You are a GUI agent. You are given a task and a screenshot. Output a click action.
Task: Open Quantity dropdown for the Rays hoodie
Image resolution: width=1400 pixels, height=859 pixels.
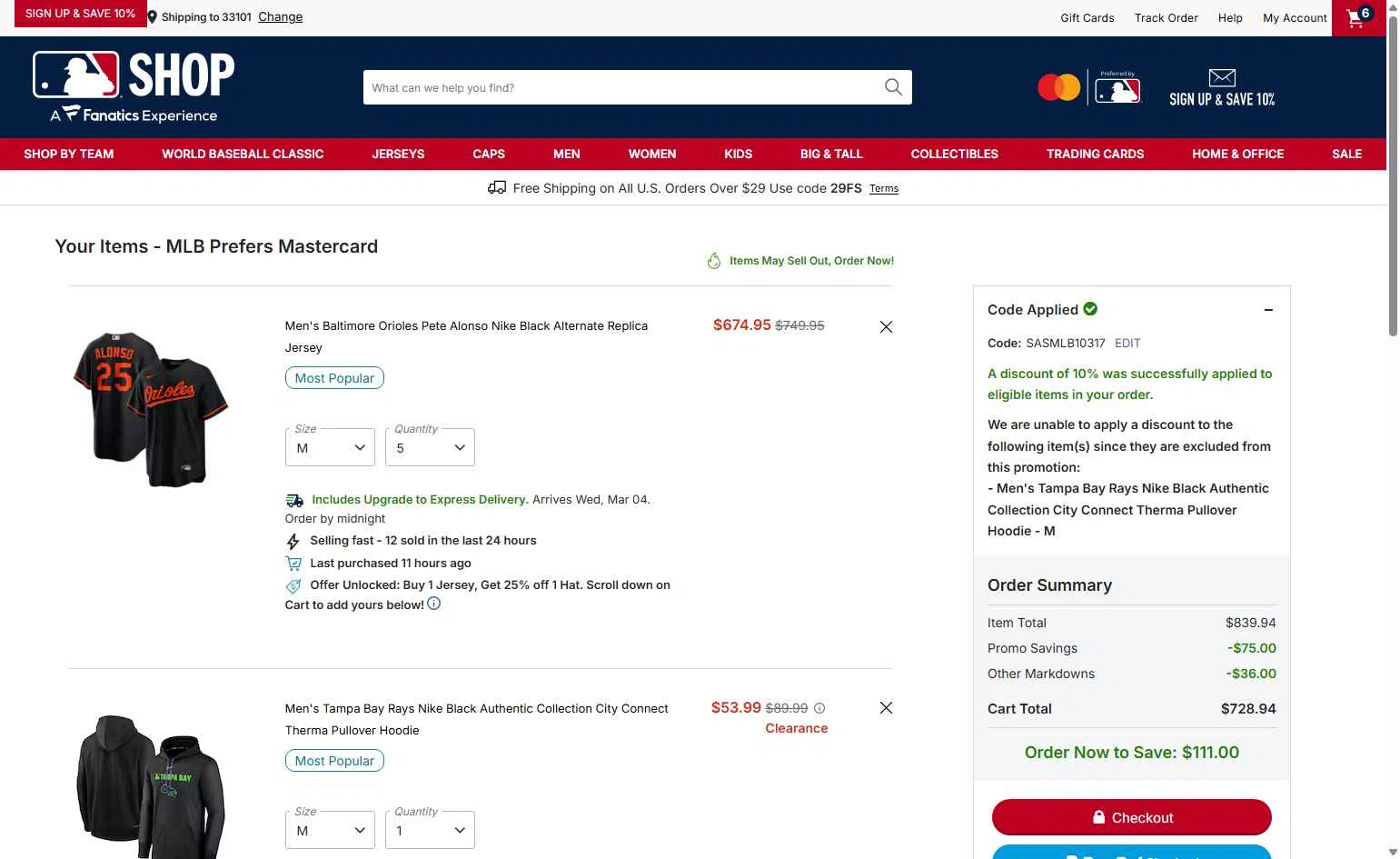(430, 830)
